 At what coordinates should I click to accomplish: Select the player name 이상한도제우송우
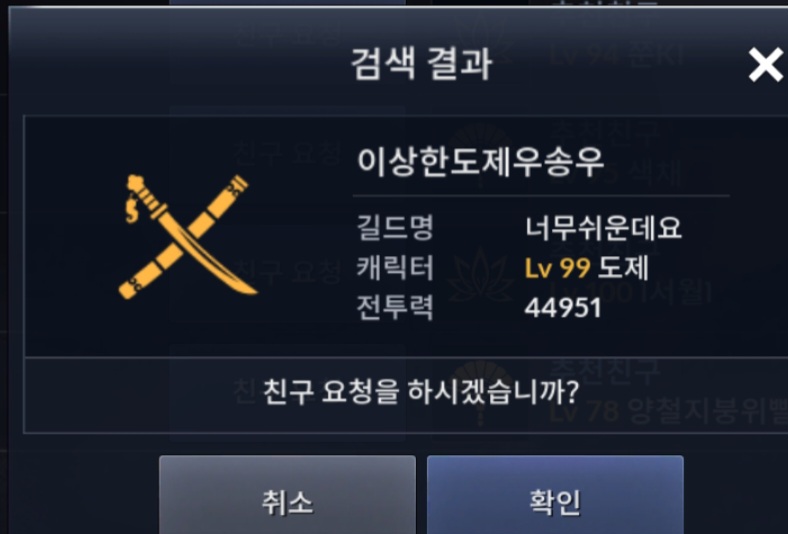480,162
